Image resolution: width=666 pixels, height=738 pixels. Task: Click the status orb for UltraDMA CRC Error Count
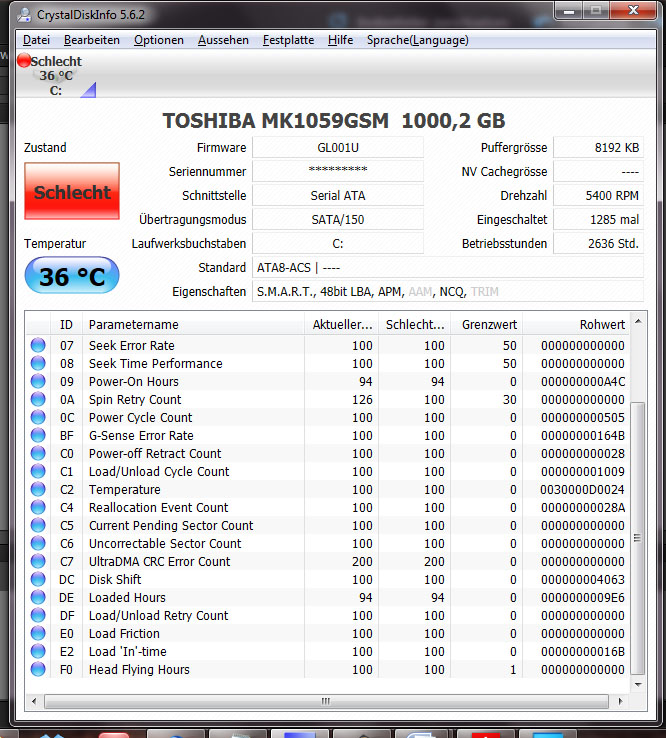(x=38, y=561)
